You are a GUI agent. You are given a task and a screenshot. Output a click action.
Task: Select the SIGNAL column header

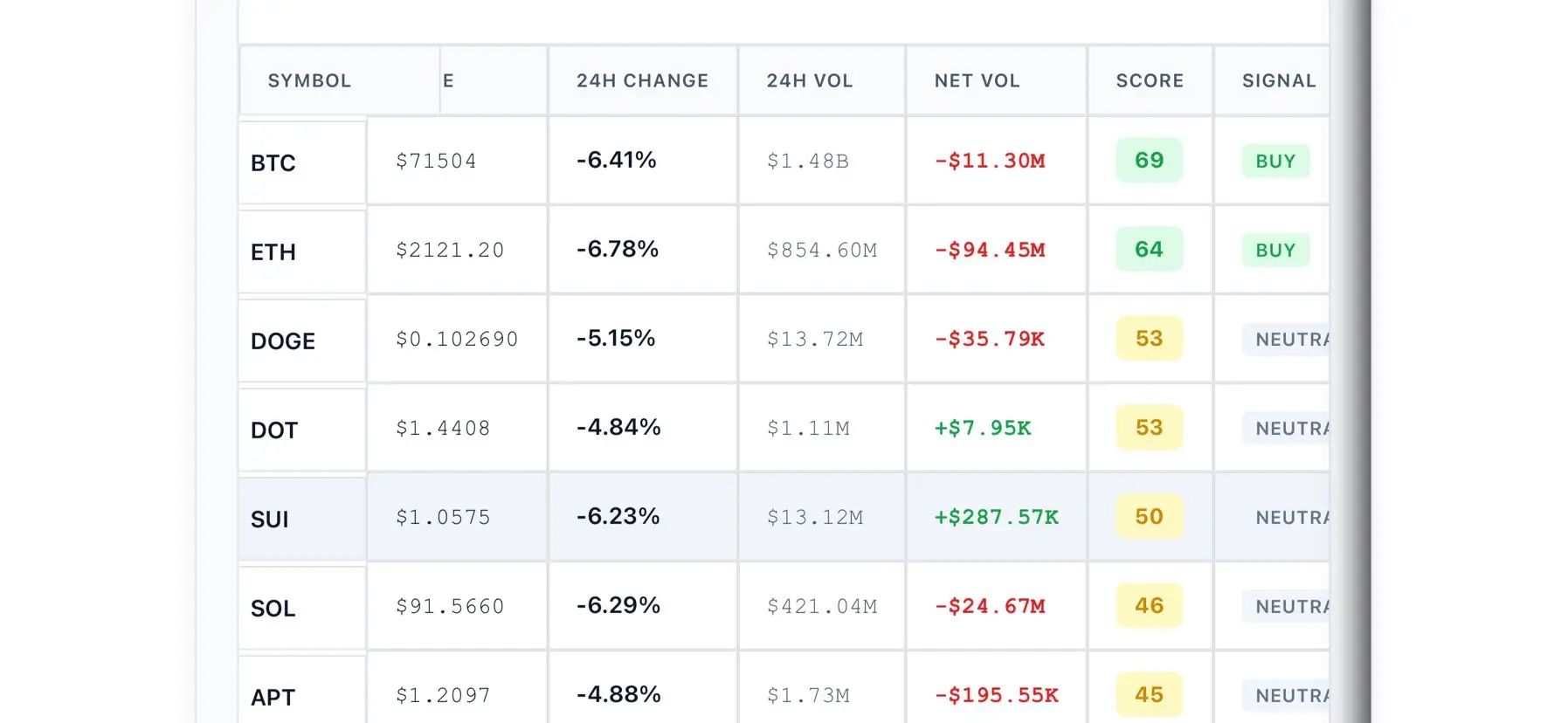point(1278,81)
